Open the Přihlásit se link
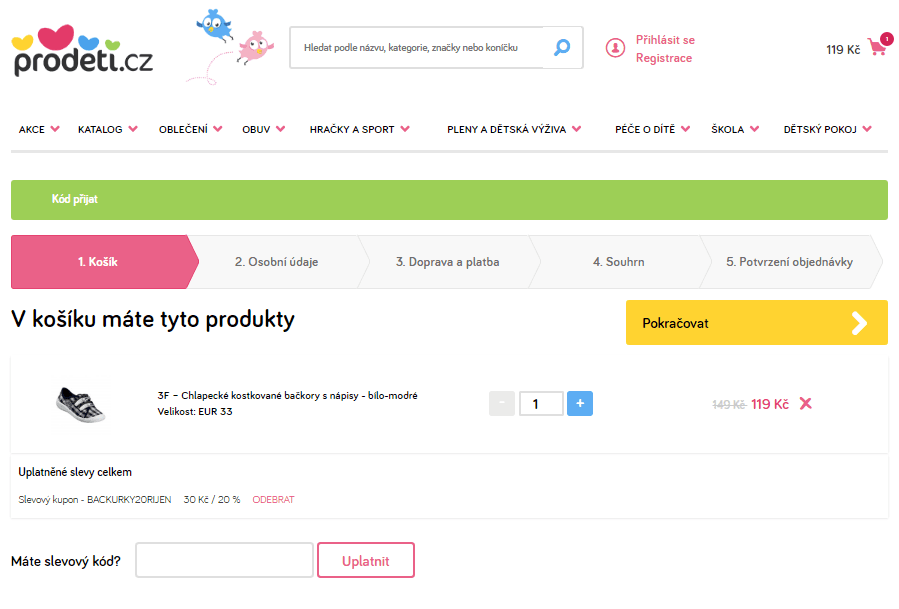The image size is (899, 609). coord(665,40)
